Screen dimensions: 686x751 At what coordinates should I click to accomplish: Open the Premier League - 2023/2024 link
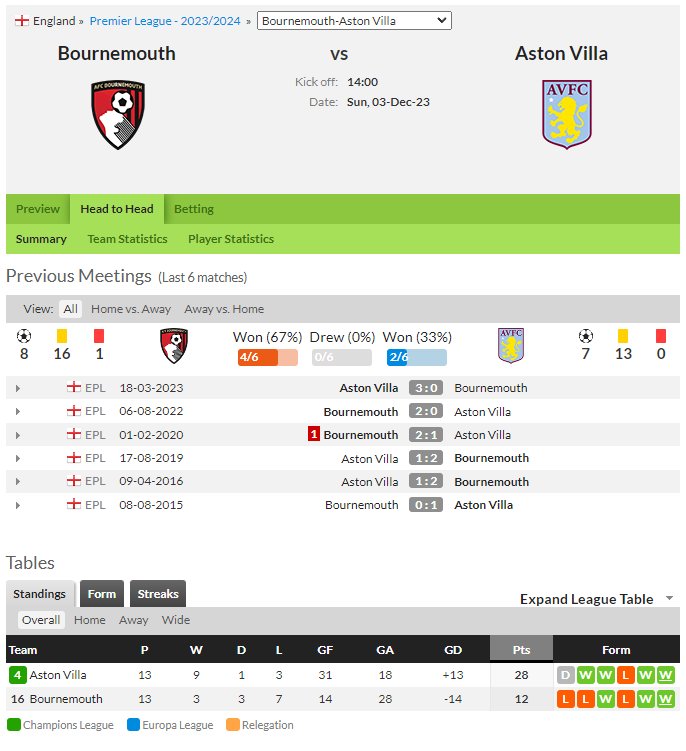click(x=165, y=21)
